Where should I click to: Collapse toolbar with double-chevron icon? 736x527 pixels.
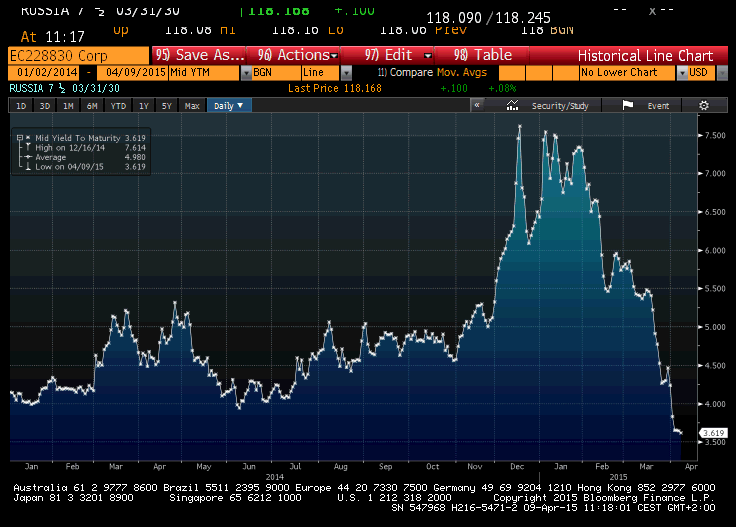click(x=477, y=106)
